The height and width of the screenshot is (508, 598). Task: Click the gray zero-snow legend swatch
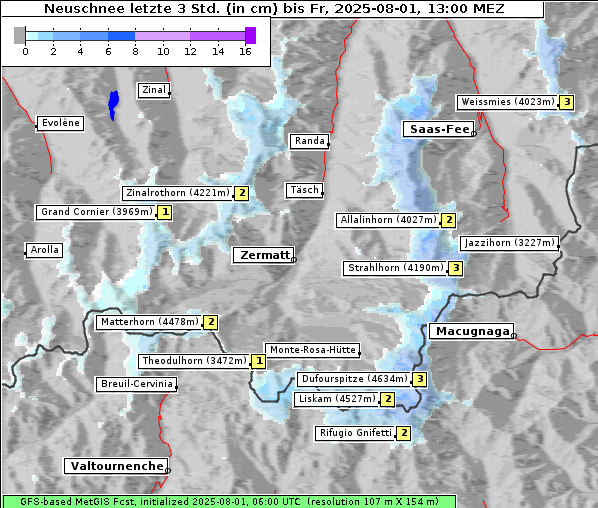(x=19, y=35)
